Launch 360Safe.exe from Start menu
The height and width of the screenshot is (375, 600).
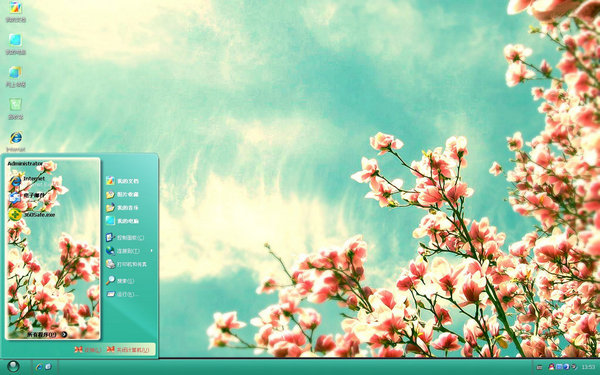click(32, 214)
